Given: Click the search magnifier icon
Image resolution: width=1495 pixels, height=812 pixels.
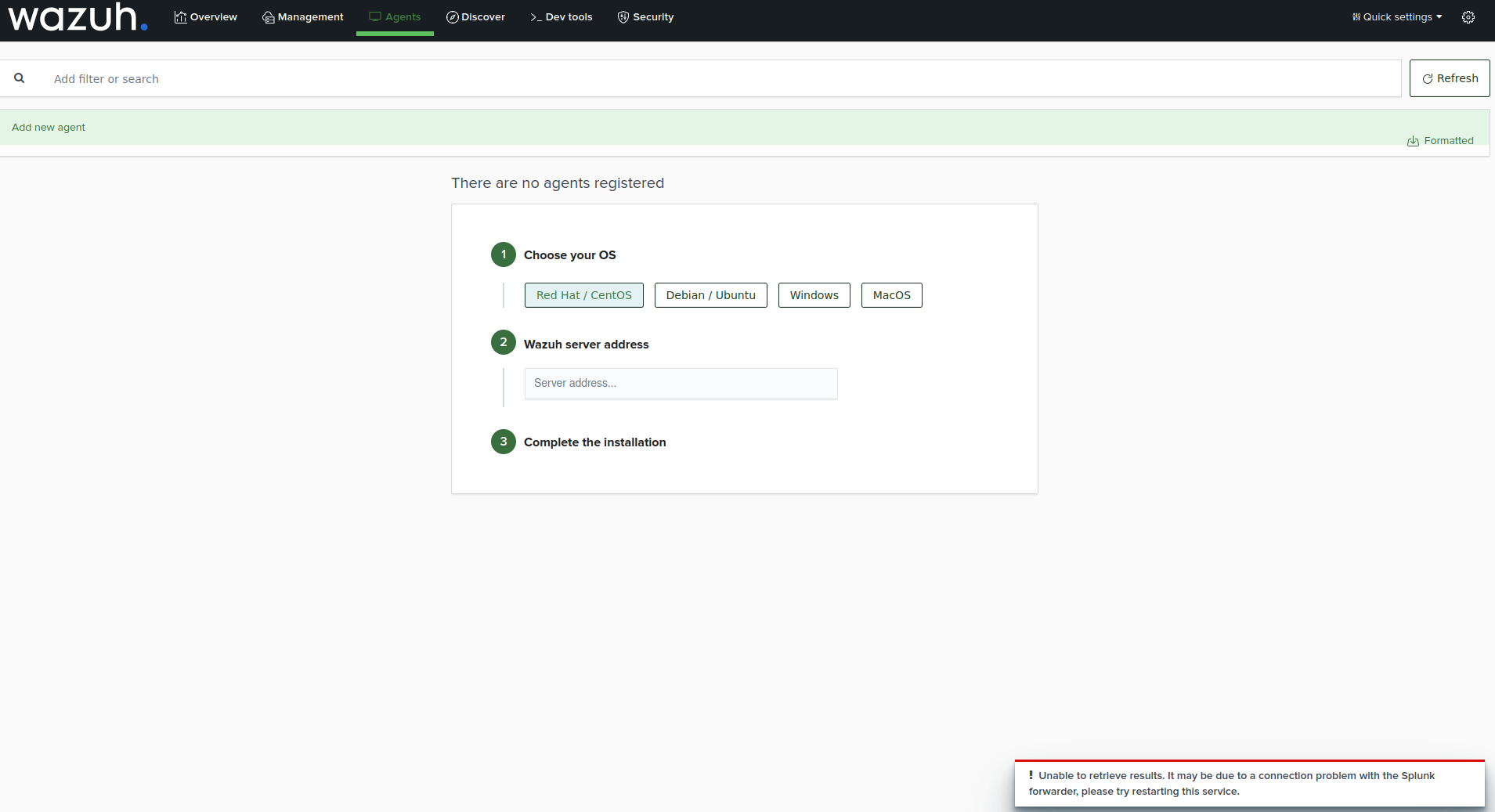Looking at the screenshot, I should click(20, 78).
